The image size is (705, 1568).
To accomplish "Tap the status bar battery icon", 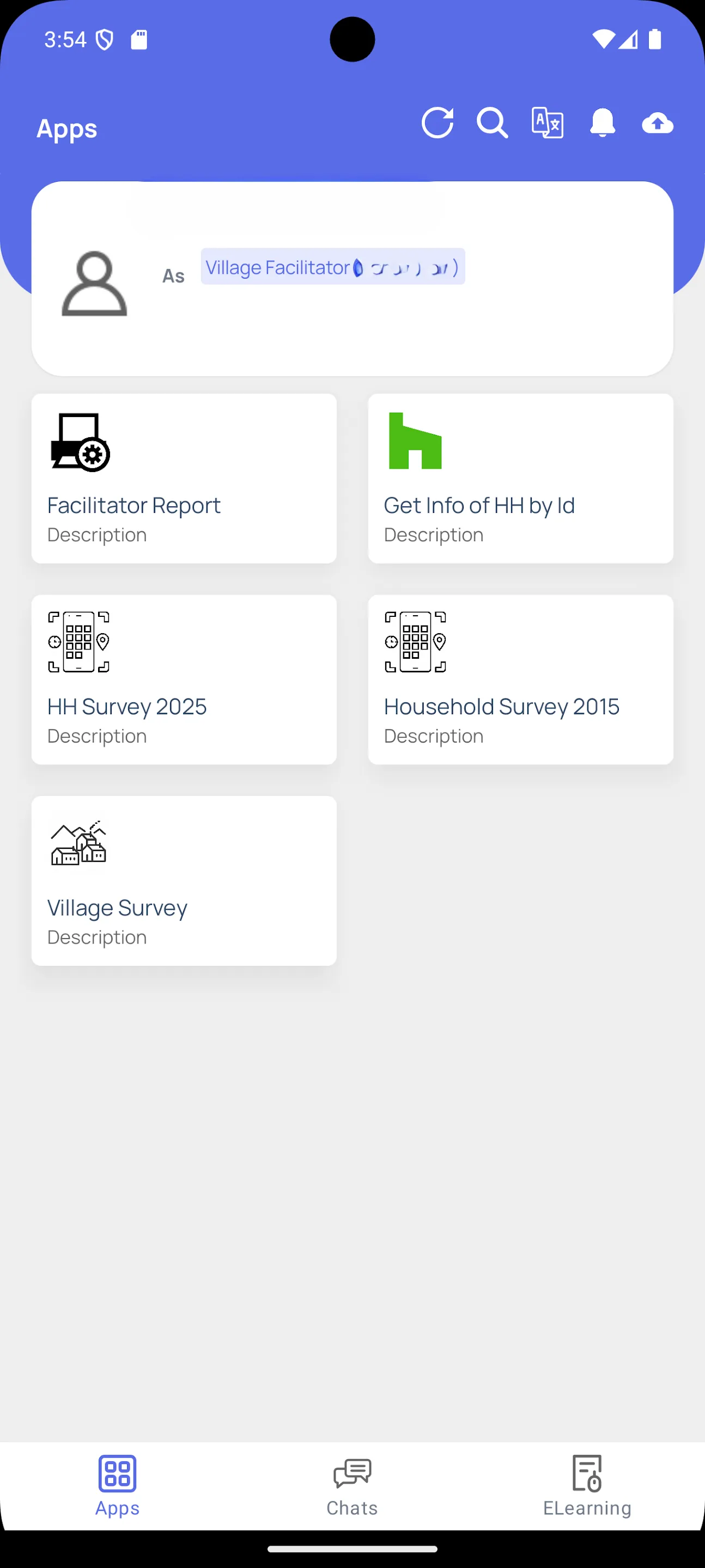I will pyautogui.click(x=655, y=40).
